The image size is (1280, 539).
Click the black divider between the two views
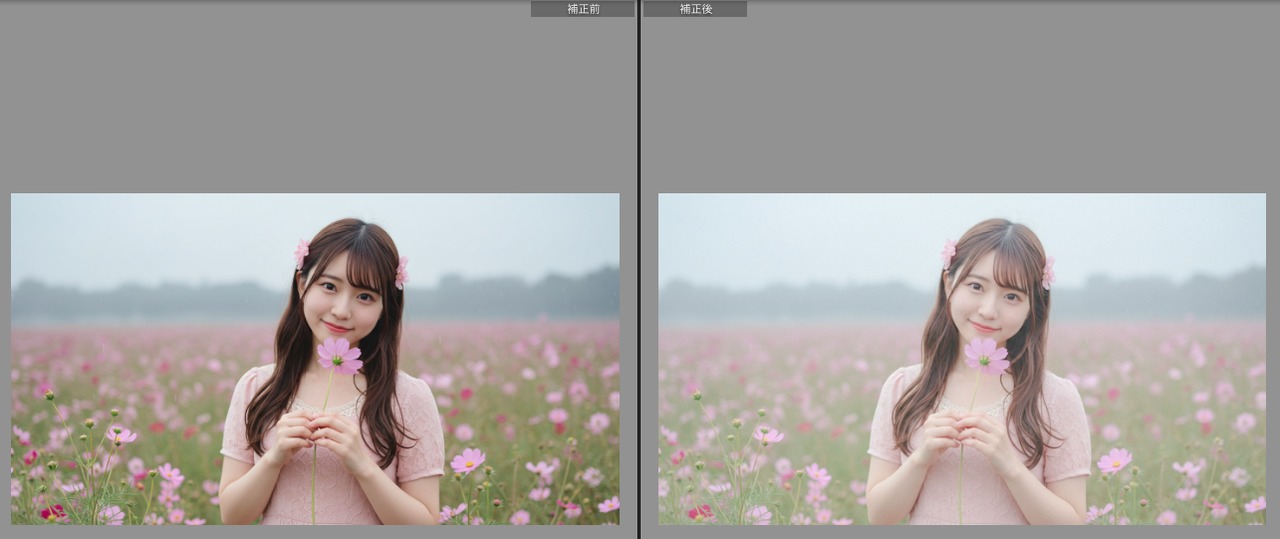639,270
